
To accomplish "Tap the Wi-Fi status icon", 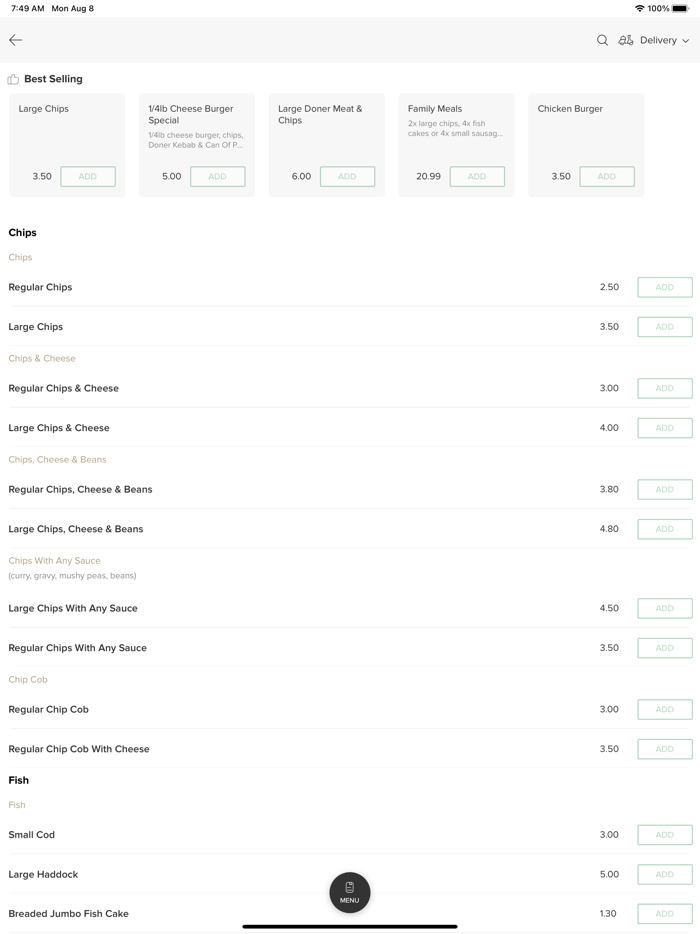I will 639,8.
